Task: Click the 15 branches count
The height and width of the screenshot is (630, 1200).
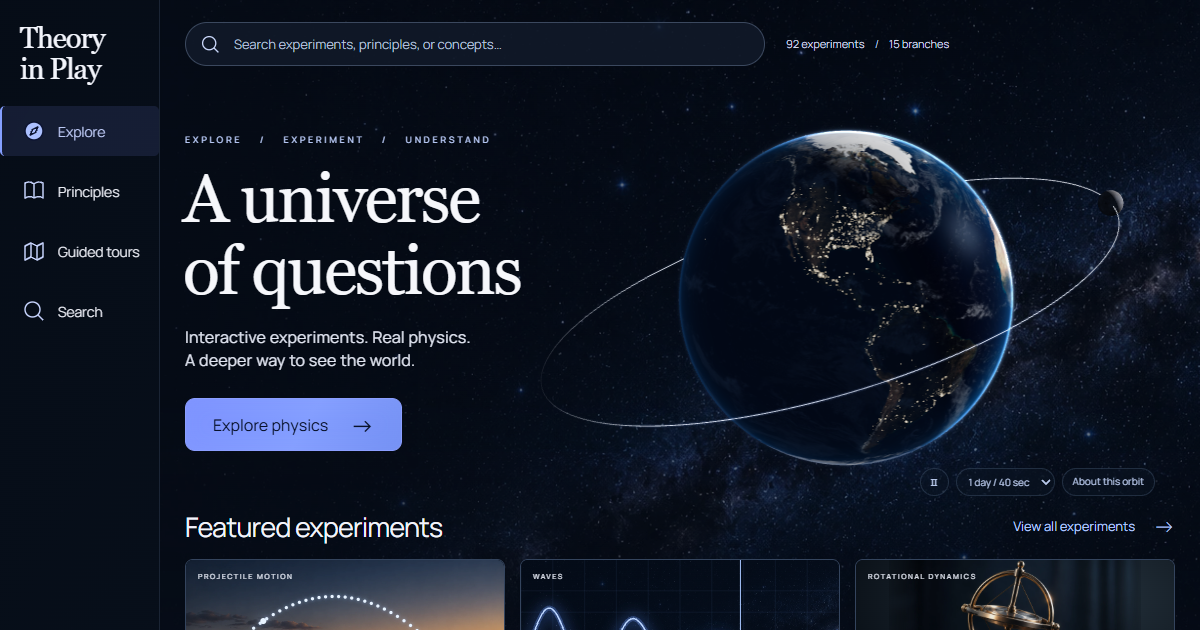Action: click(x=919, y=44)
